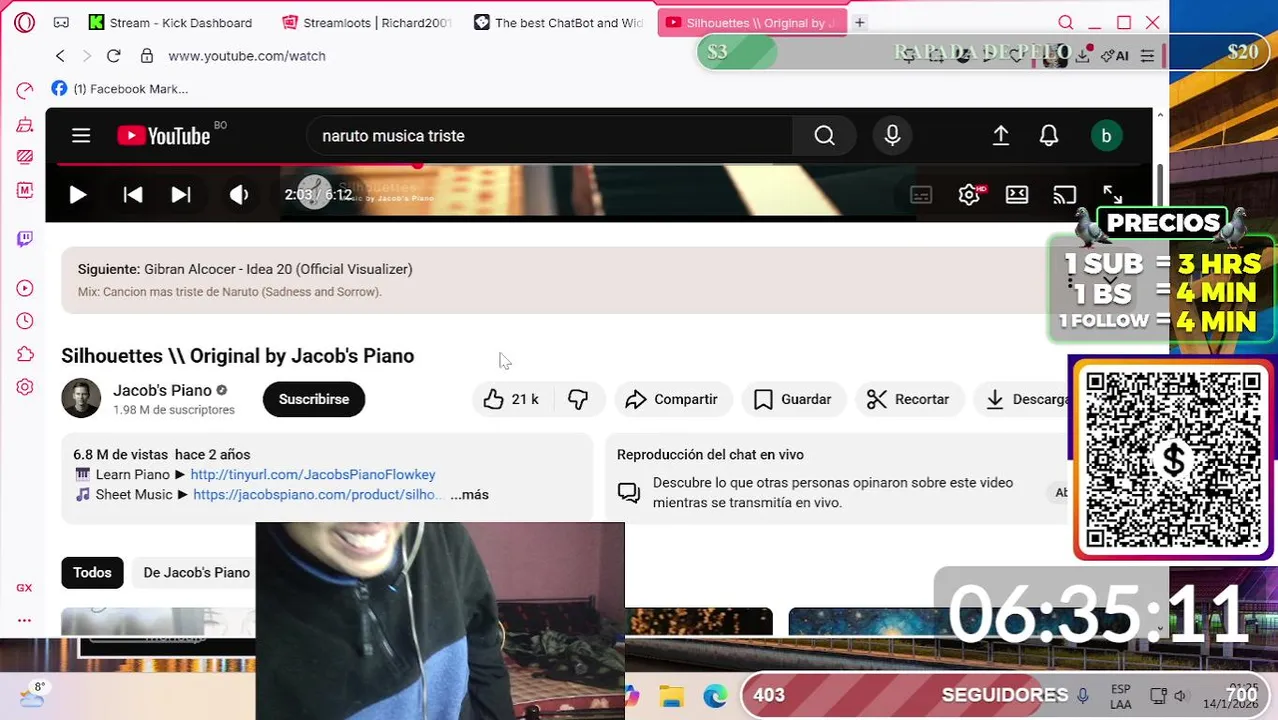This screenshot has width=1278, height=720.
Task: Open sidebar three-dot more options
Action: pos(24,620)
